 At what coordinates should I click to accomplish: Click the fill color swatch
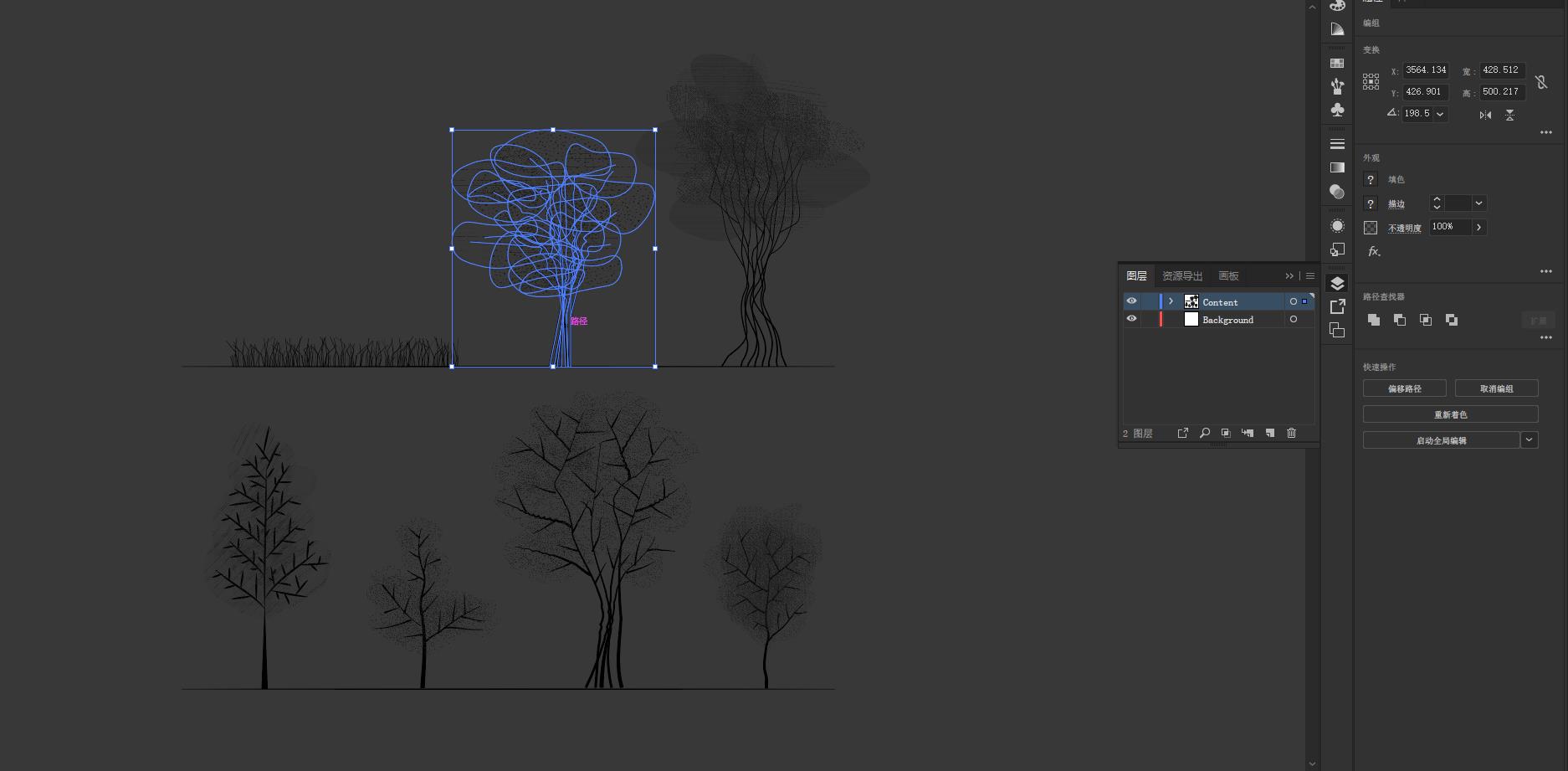(1371, 179)
